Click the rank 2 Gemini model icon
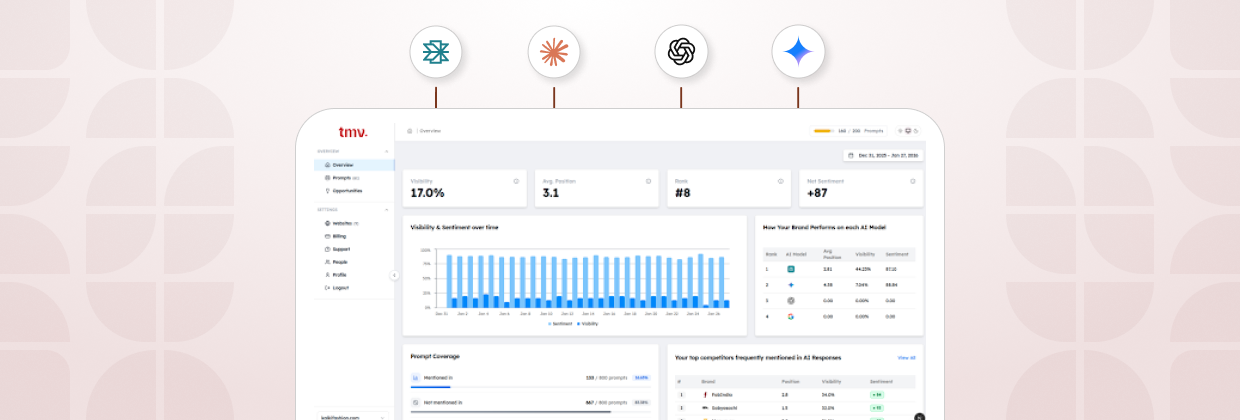The width and height of the screenshot is (1240, 420). point(790,285)
